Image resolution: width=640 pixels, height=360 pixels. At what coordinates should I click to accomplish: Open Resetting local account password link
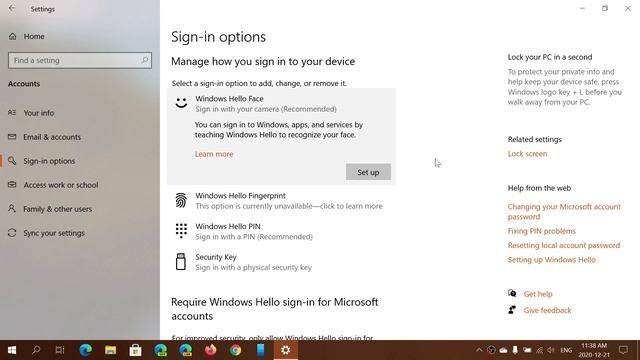564,245
